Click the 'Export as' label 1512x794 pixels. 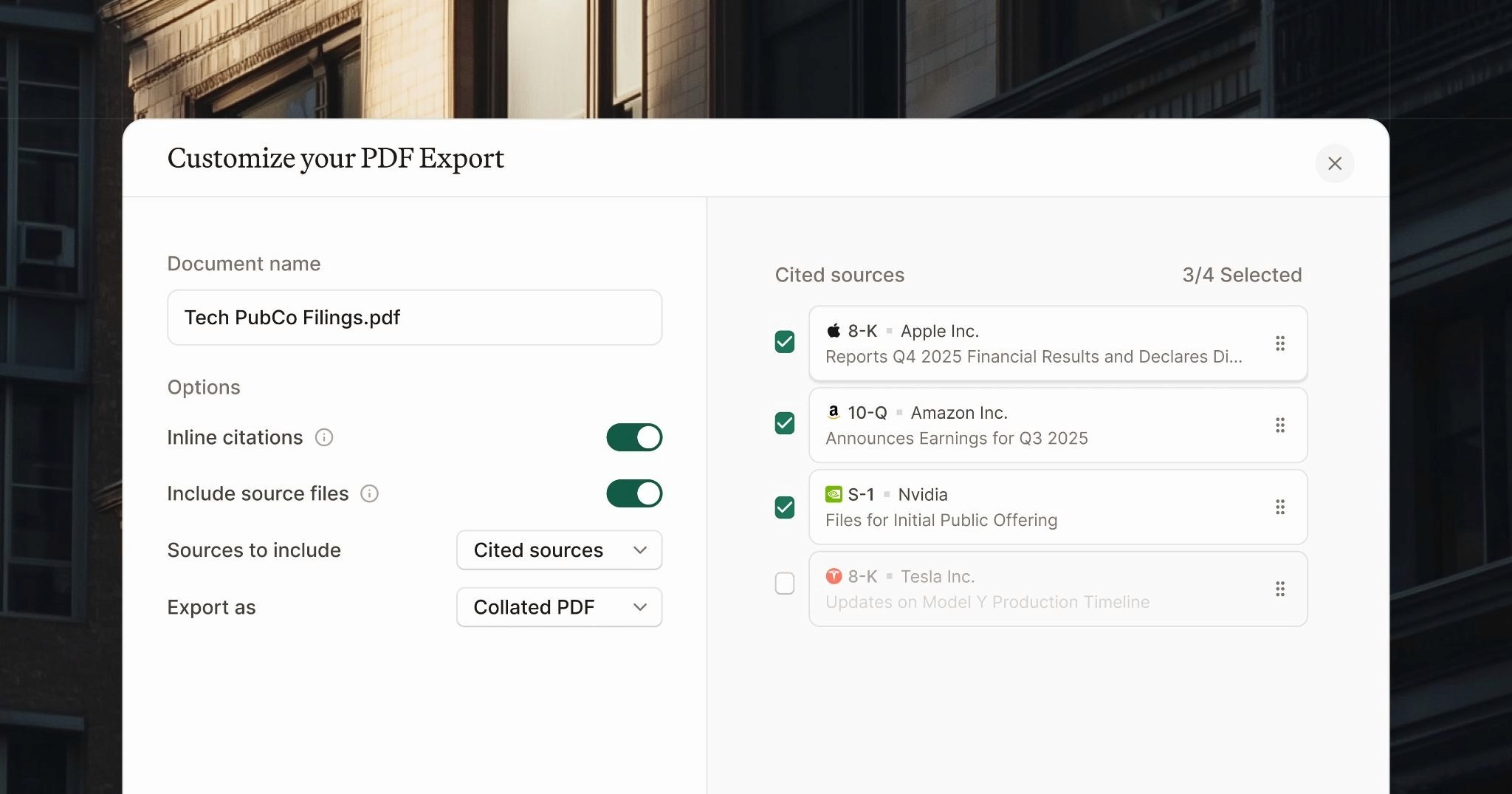pos(211,607)
